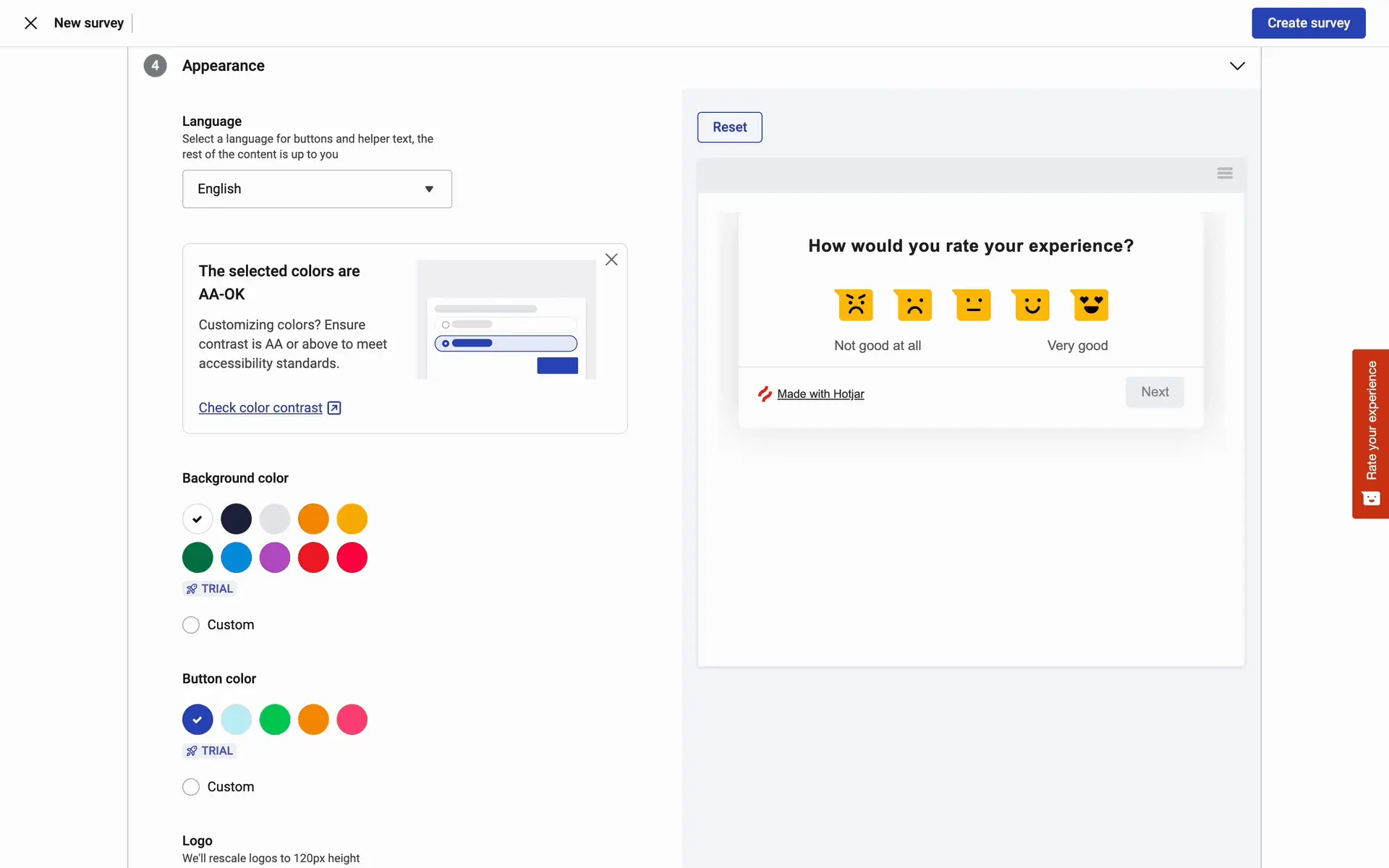
Task: Enable Custom background color radio
Action: click(191, 625)
